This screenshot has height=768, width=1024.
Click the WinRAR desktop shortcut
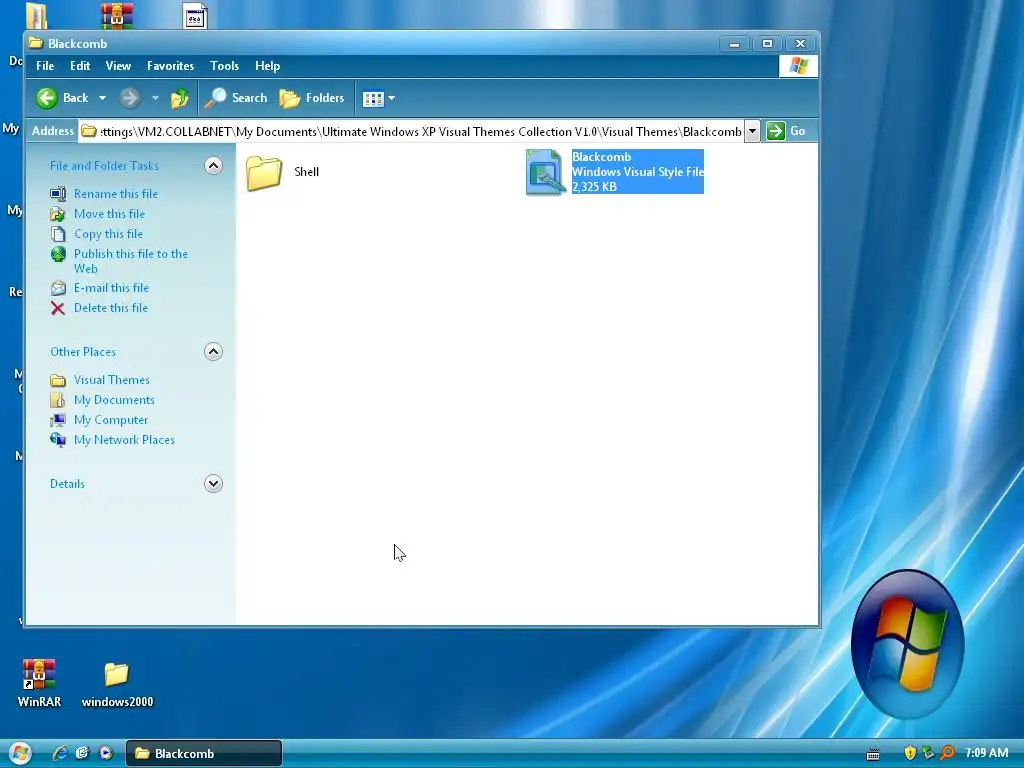pos(39,683)
